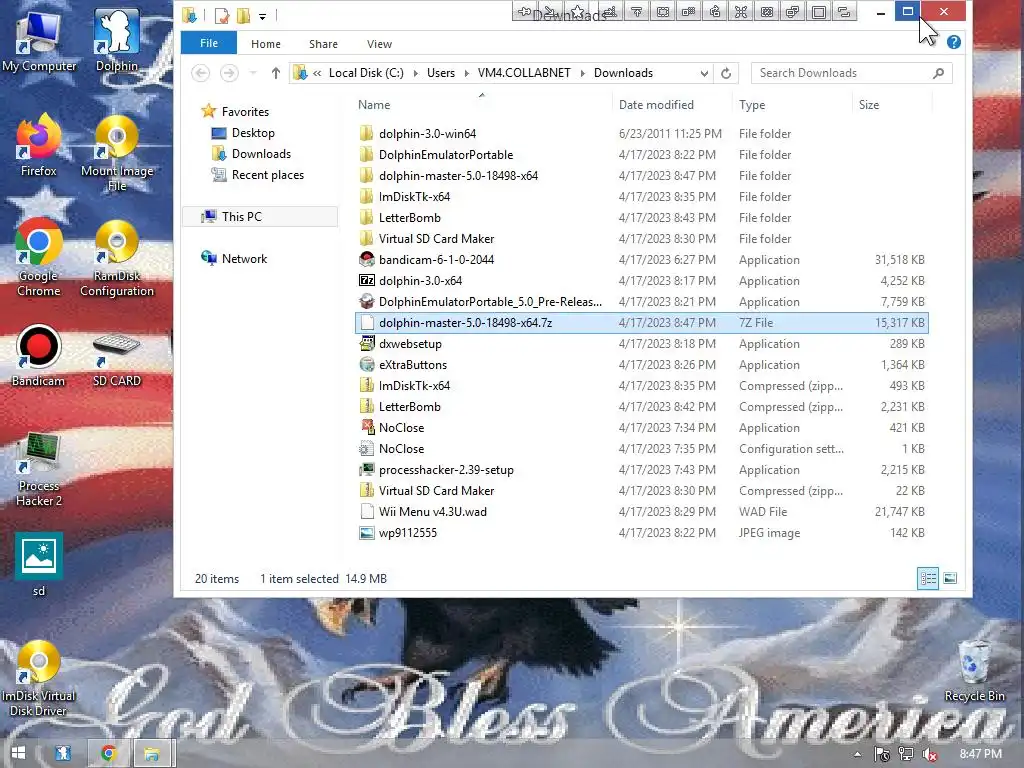The width and height of the screenshot is (1024, 768).
Task: Click into the Search Downloads field
Action: 842,73
